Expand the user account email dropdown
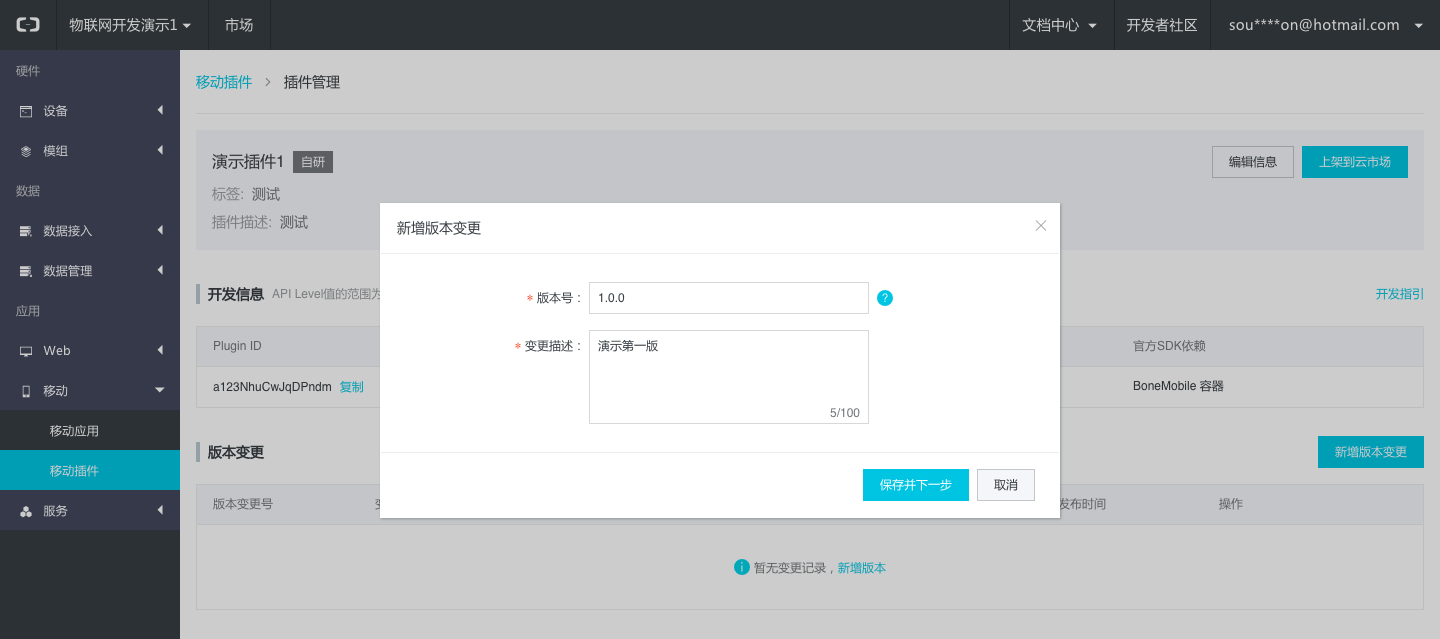1440x639 pixels. [x=1325, y=25]
